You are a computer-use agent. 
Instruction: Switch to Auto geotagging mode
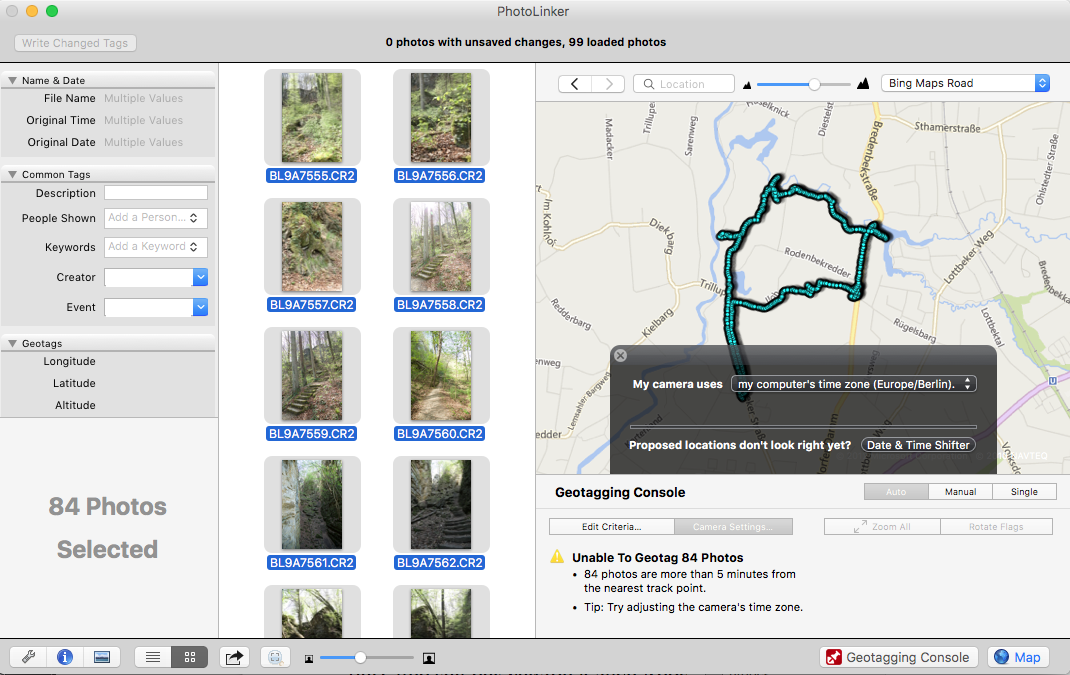pyautogui.click(x=896, y=491)
